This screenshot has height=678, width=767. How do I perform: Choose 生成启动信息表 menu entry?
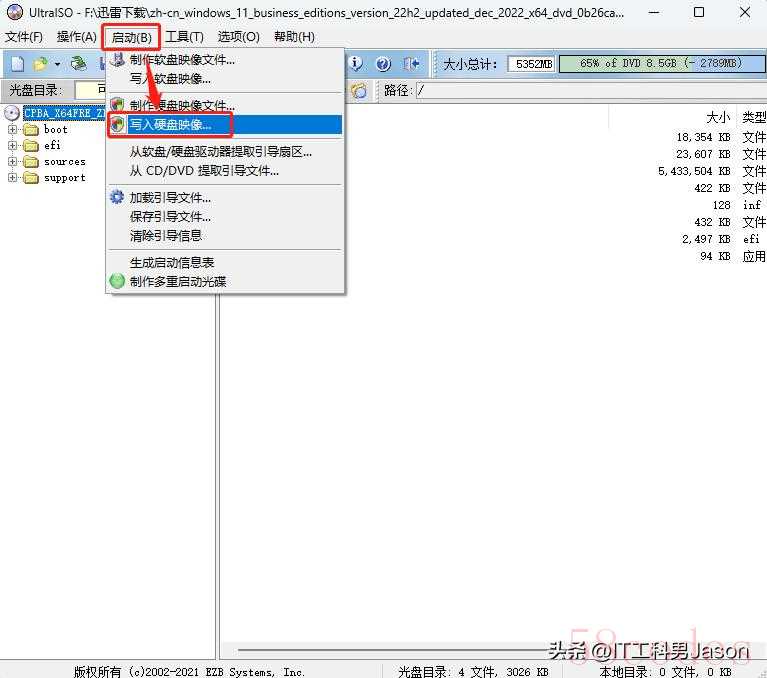pyautogui.click(x=225, y=263)
